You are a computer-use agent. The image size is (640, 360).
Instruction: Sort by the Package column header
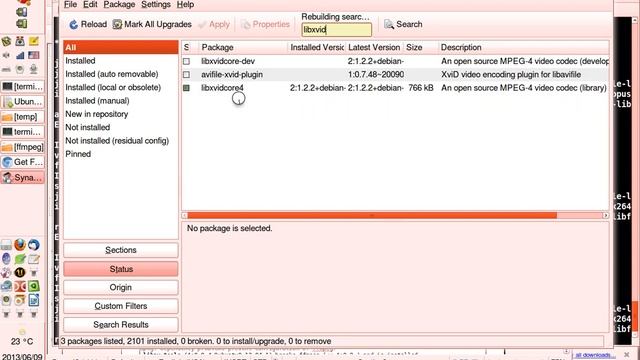coord(243,47)
